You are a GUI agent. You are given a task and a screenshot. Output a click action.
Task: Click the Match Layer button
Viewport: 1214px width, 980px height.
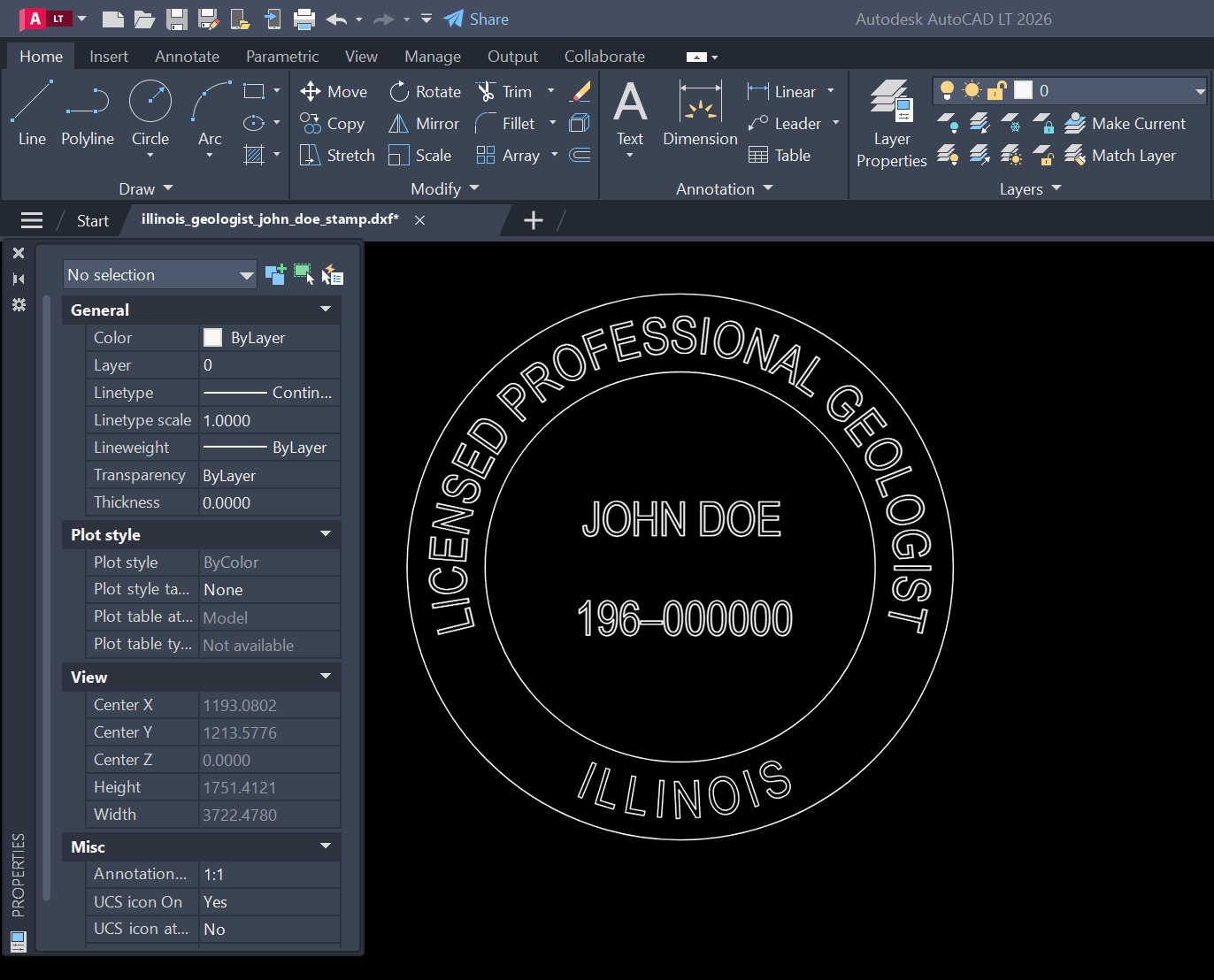(1120, 155)
